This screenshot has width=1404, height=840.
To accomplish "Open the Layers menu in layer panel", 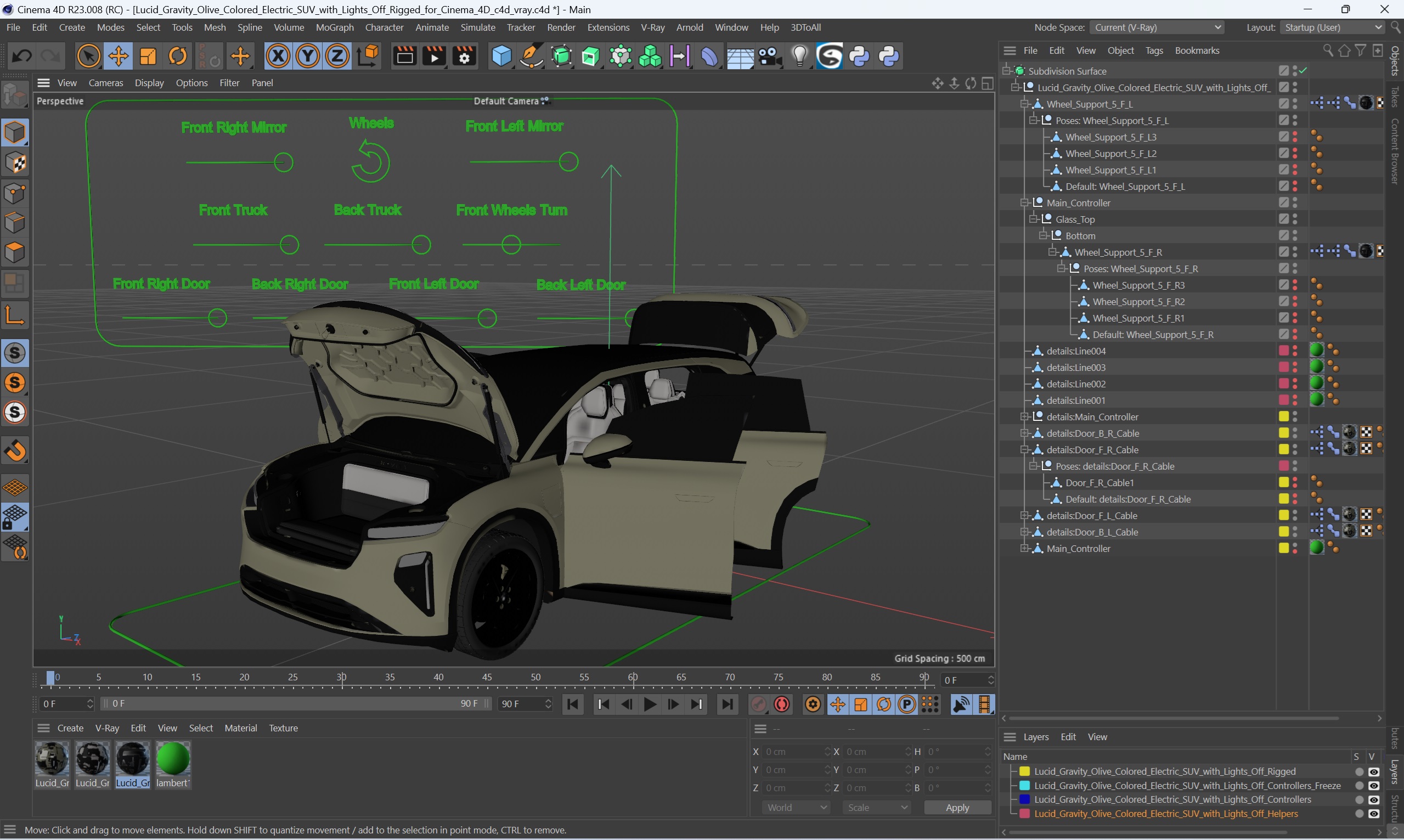I will point(1036,736).
